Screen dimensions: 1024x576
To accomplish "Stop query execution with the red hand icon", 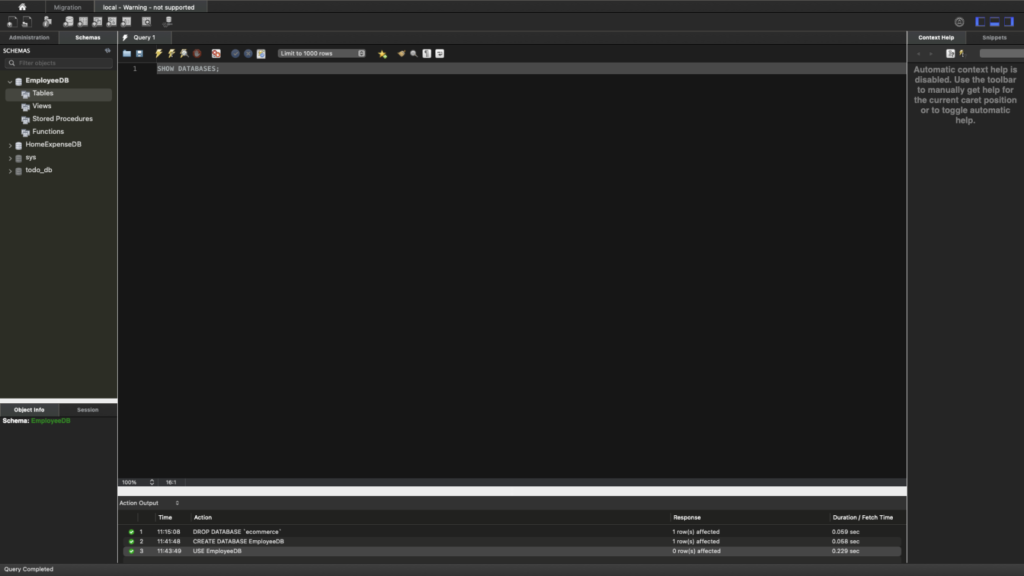I will (x=197, y=53).
